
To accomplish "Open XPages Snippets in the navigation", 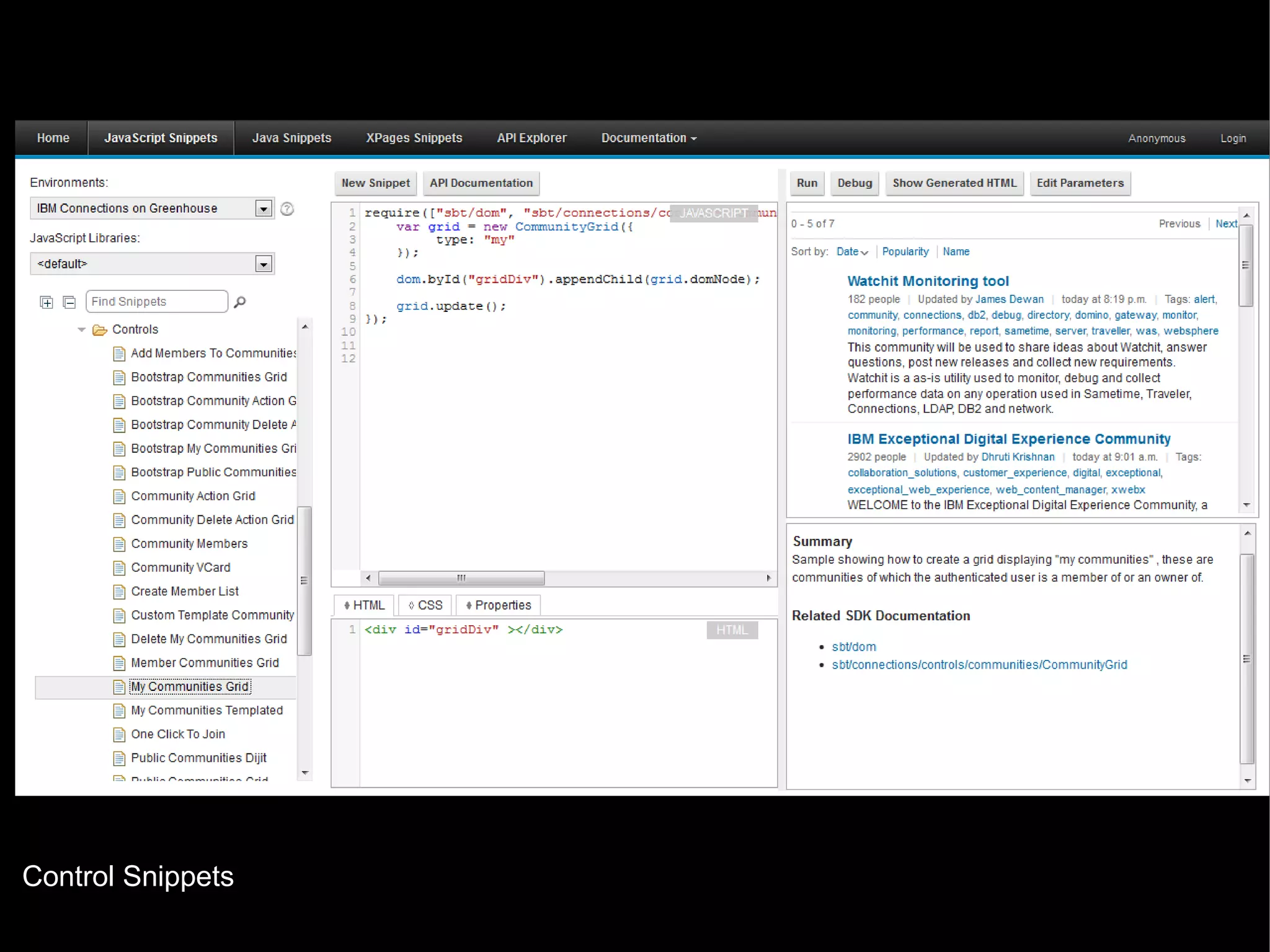I will [x=414, y=138].
